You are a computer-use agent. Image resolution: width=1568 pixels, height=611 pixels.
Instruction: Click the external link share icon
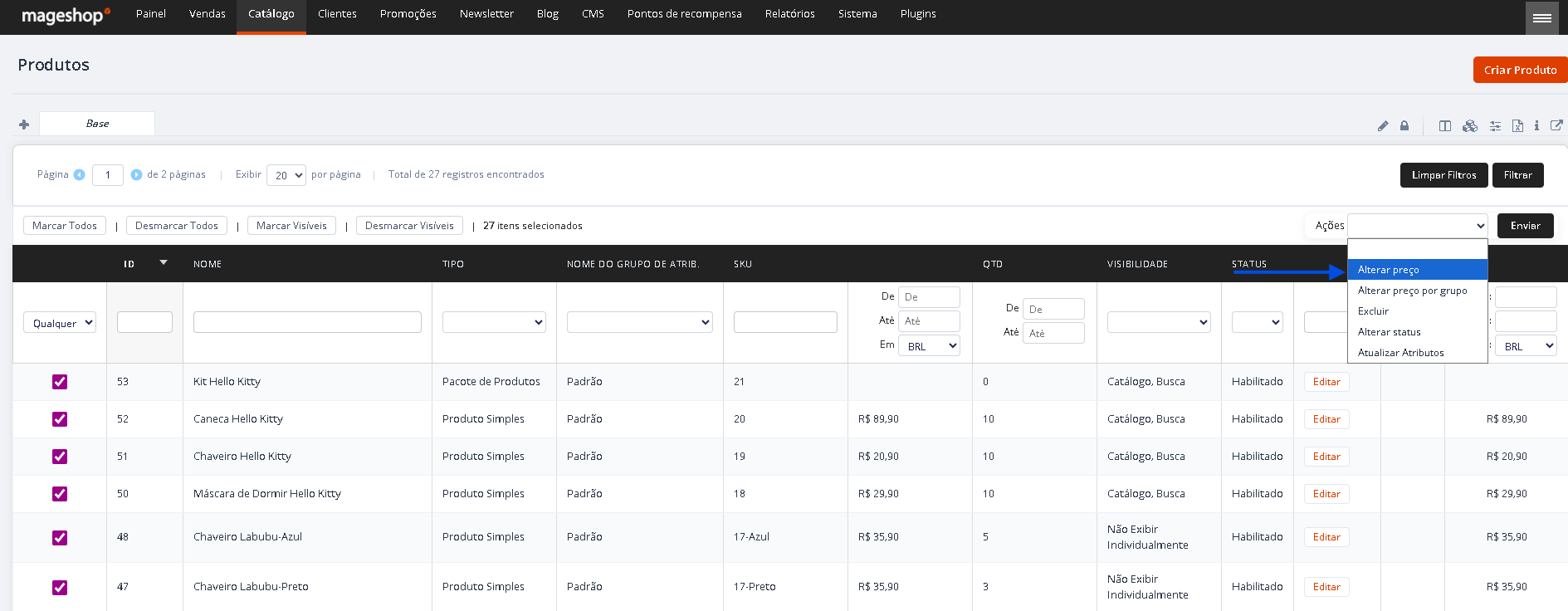tap(1556, 125)
